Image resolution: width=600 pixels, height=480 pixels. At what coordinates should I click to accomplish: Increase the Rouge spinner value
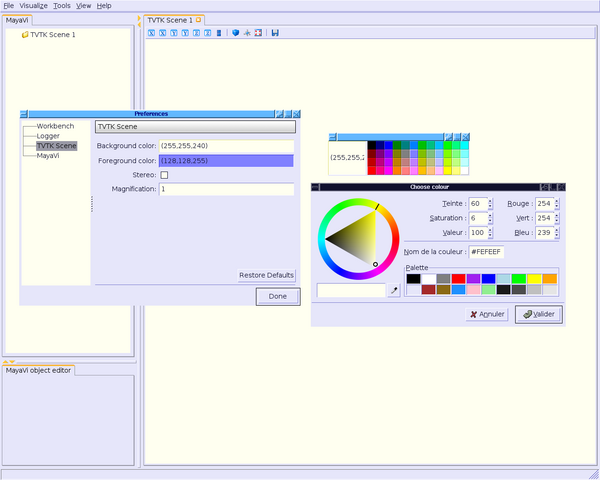coord(557,201)
